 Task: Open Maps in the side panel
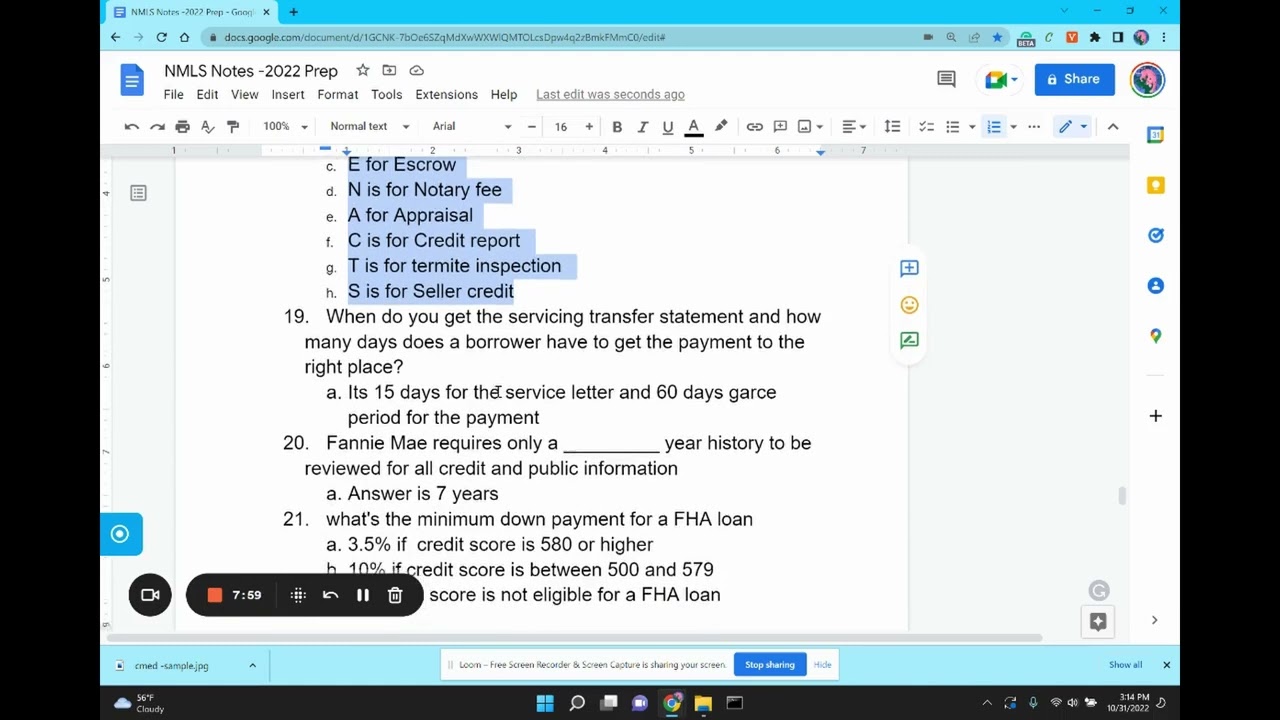(1156, 336)
